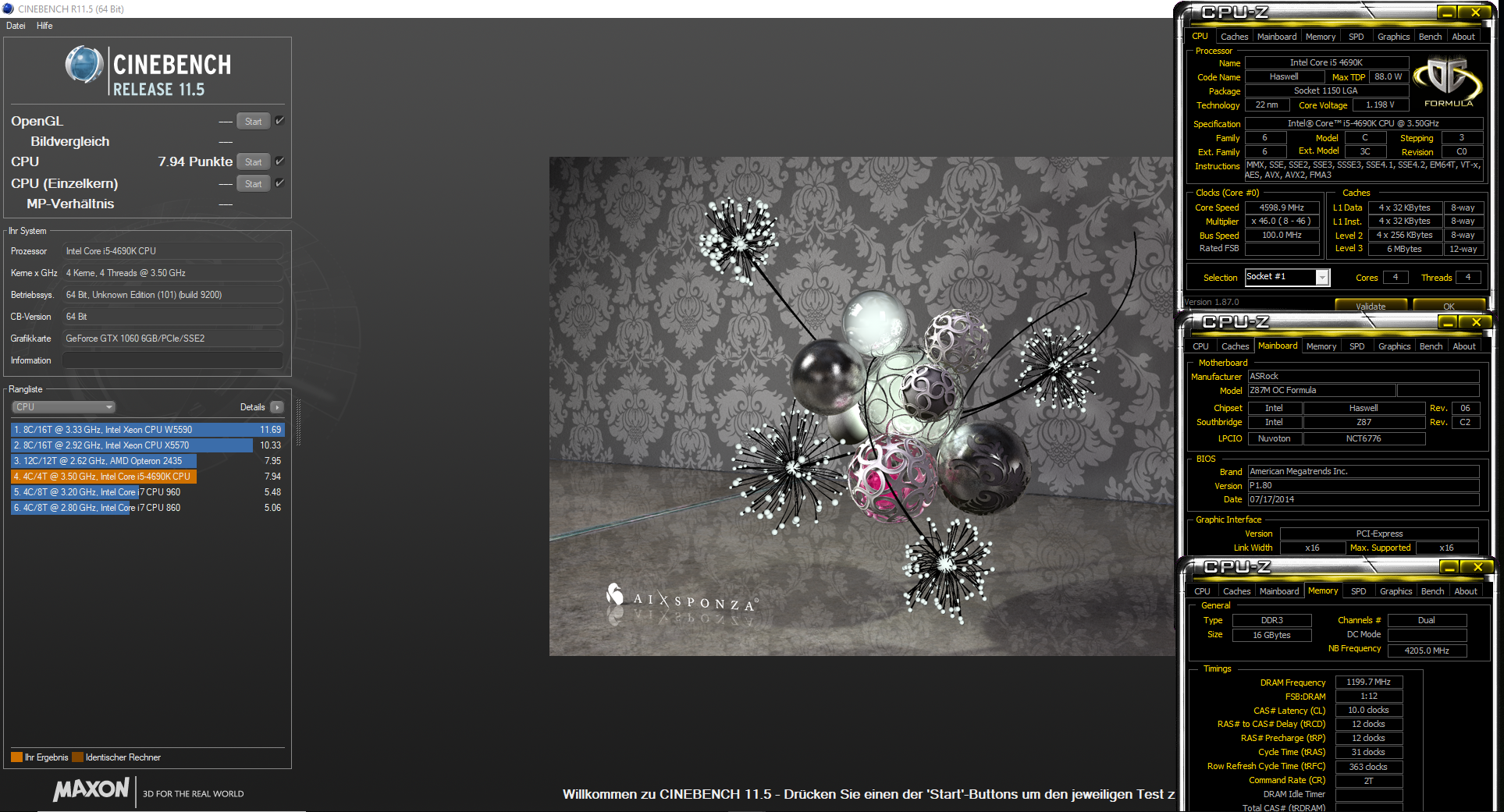Open Graphics tab in top CPU-Z window
Viewport: 1504px width, 812px height.
(x=1393, y=37)
